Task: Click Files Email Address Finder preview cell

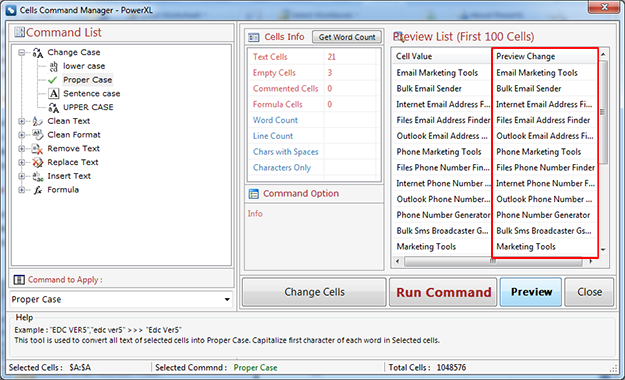Action: tap(543, 120)
